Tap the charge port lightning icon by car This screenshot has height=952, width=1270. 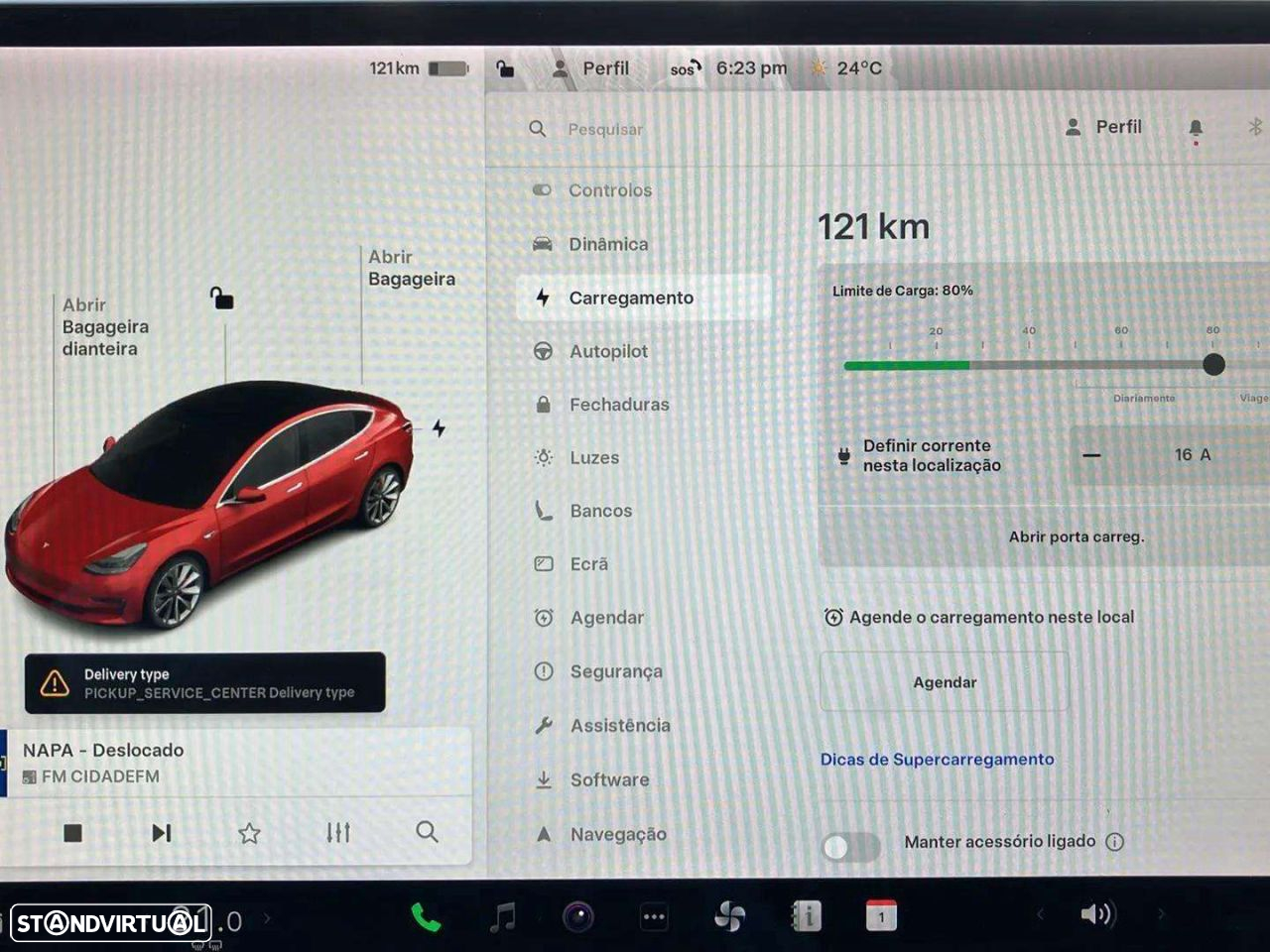(x=439, y=428)
